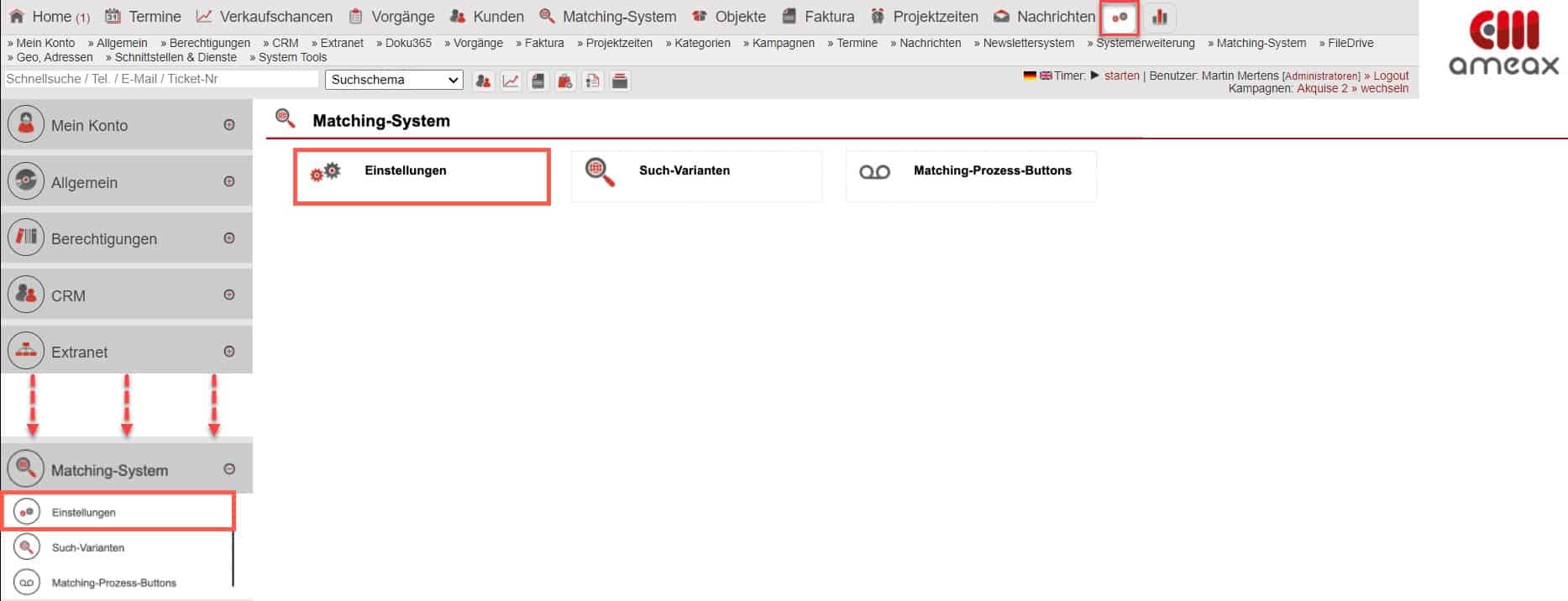Expand the Mein Konto sidebar section
Image resolution: width=1568 pixels, height=601 pixels.
[229, 125]
